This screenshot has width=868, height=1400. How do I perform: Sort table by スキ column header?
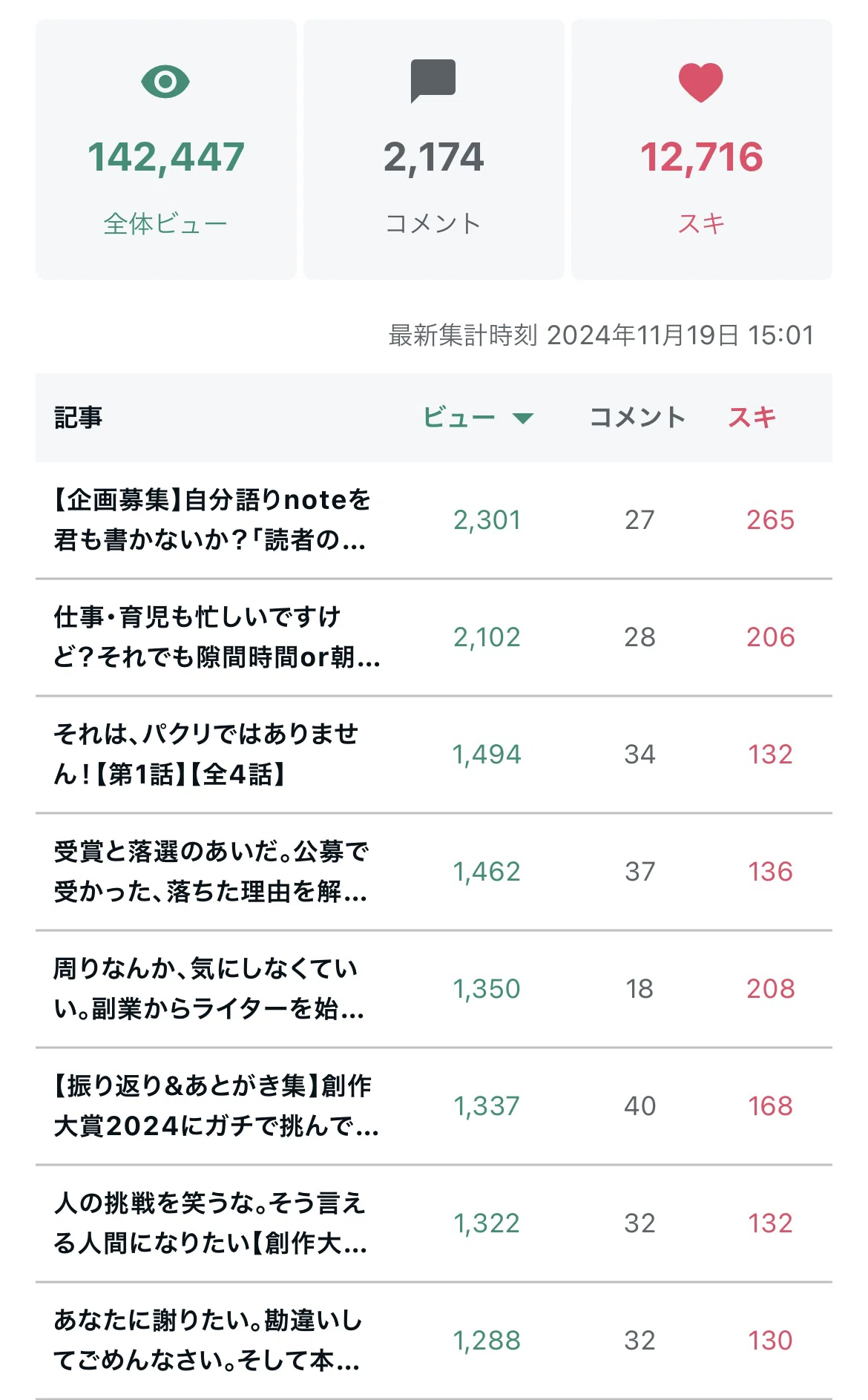pyautogui.click(x=752, y=417)
